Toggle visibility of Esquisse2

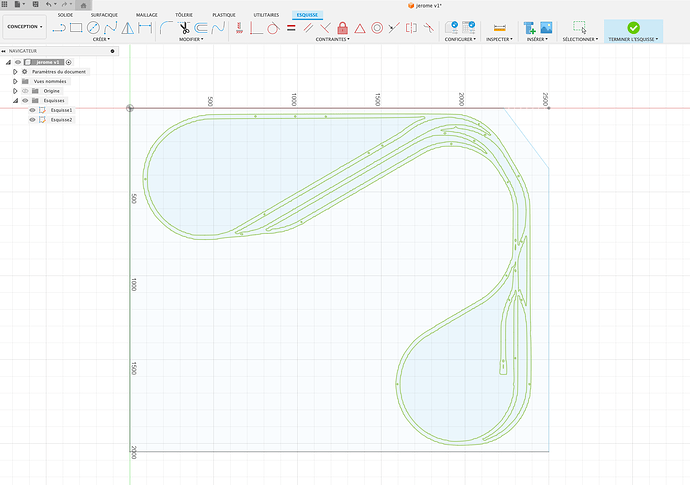click(x=32, y=120)
